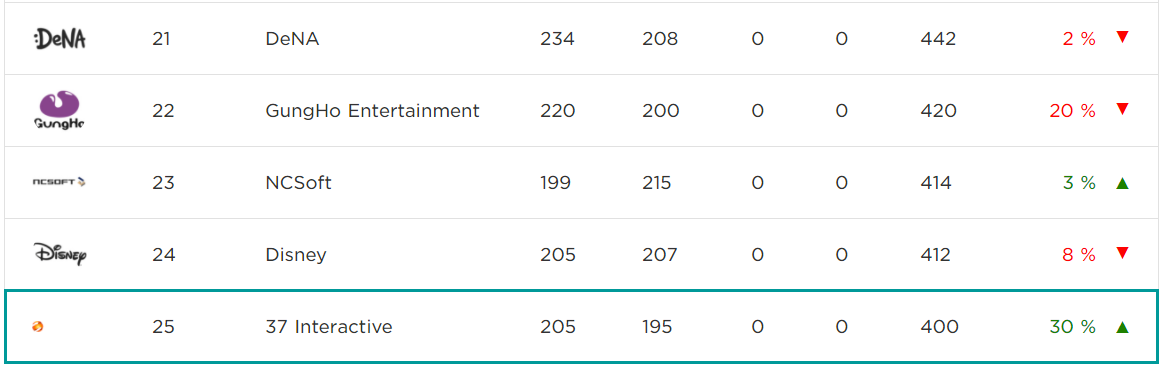The image size is (1162, 369).
Task: Click the red down arrow for GungHo
Action: point(1122,110)
